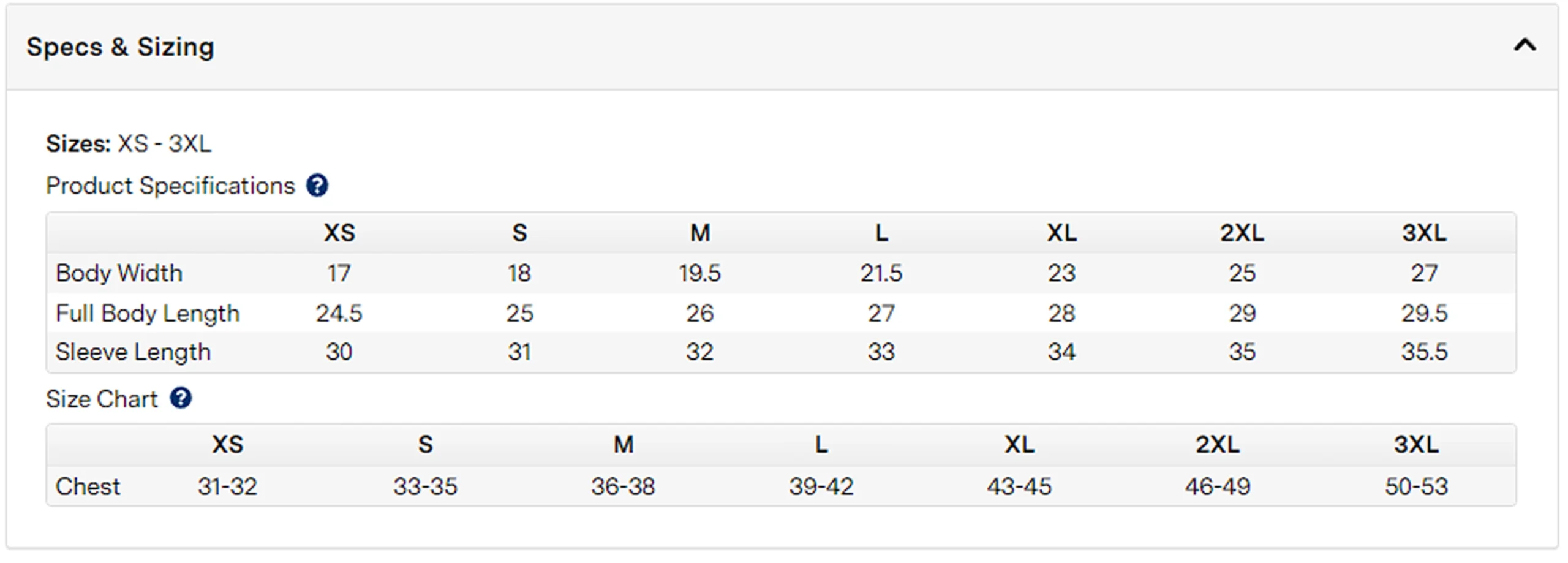Screen dimensions: 1568x563
Task: Click the Body Width row label
Action: click(x=119, y=273)
